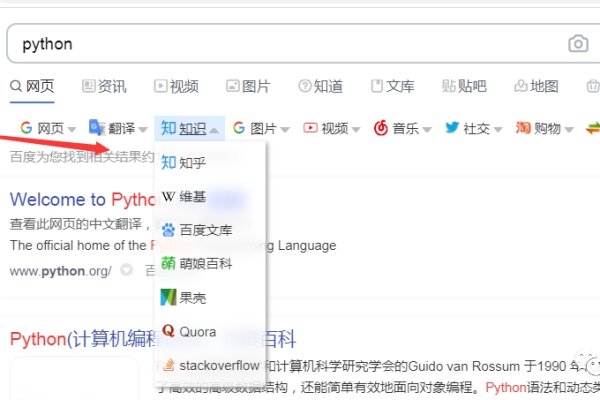Switch to the 地图 tab
The image size is (600, 400).
point(536,86)
